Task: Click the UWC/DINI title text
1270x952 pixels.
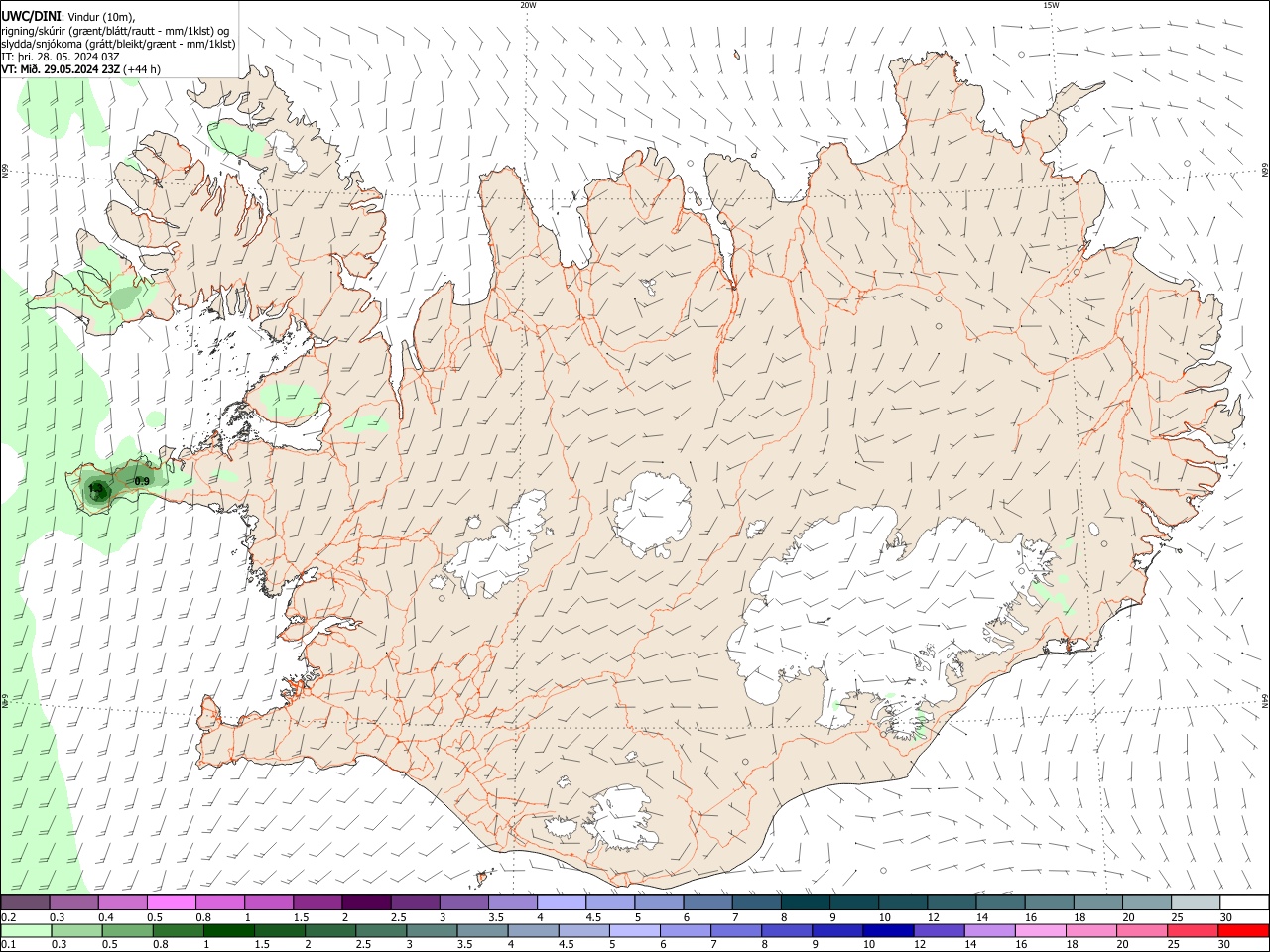Action: 31,15
